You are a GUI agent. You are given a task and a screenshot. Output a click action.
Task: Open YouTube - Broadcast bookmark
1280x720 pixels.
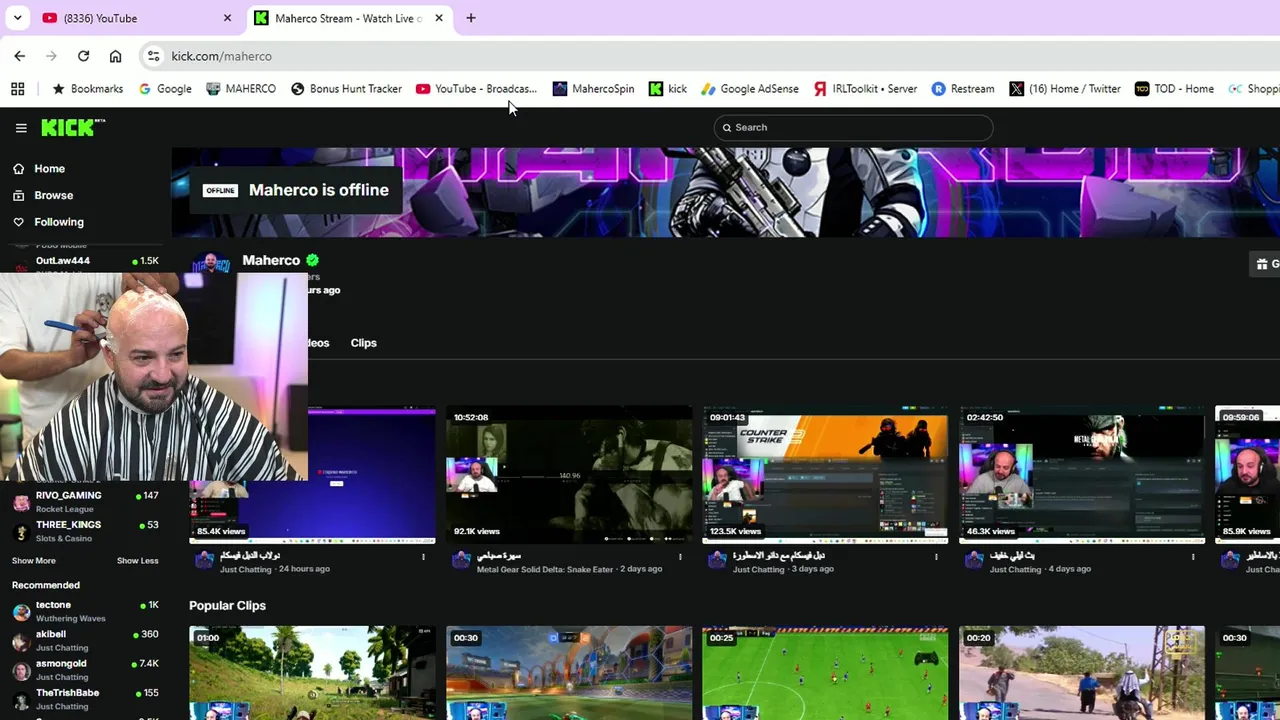[x=477, y=89]
